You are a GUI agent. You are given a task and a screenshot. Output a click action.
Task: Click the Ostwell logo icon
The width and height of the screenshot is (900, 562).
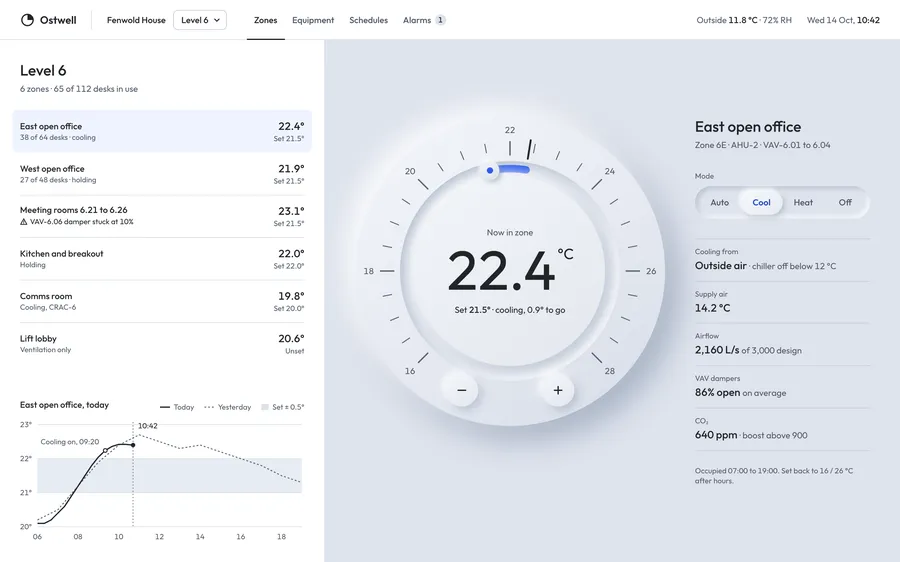click(27, 20)
